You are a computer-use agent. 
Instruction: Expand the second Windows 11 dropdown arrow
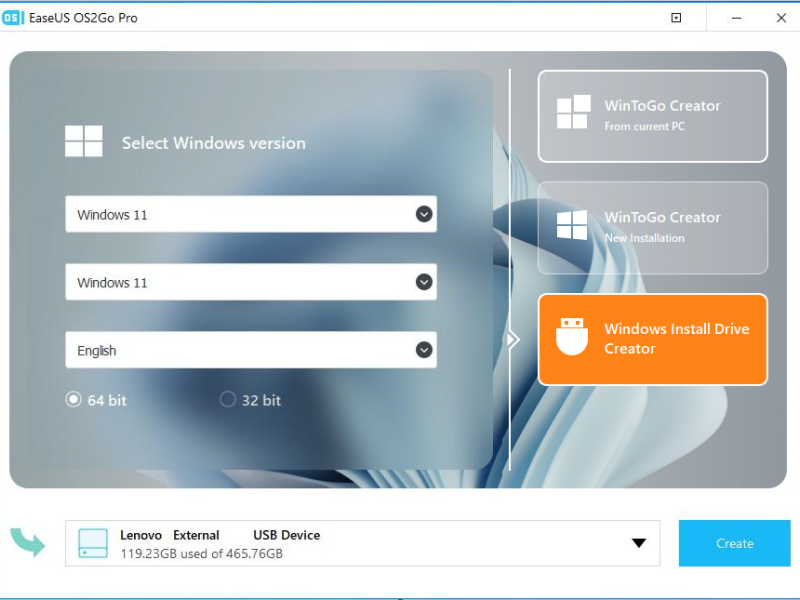tap(424, 282)
